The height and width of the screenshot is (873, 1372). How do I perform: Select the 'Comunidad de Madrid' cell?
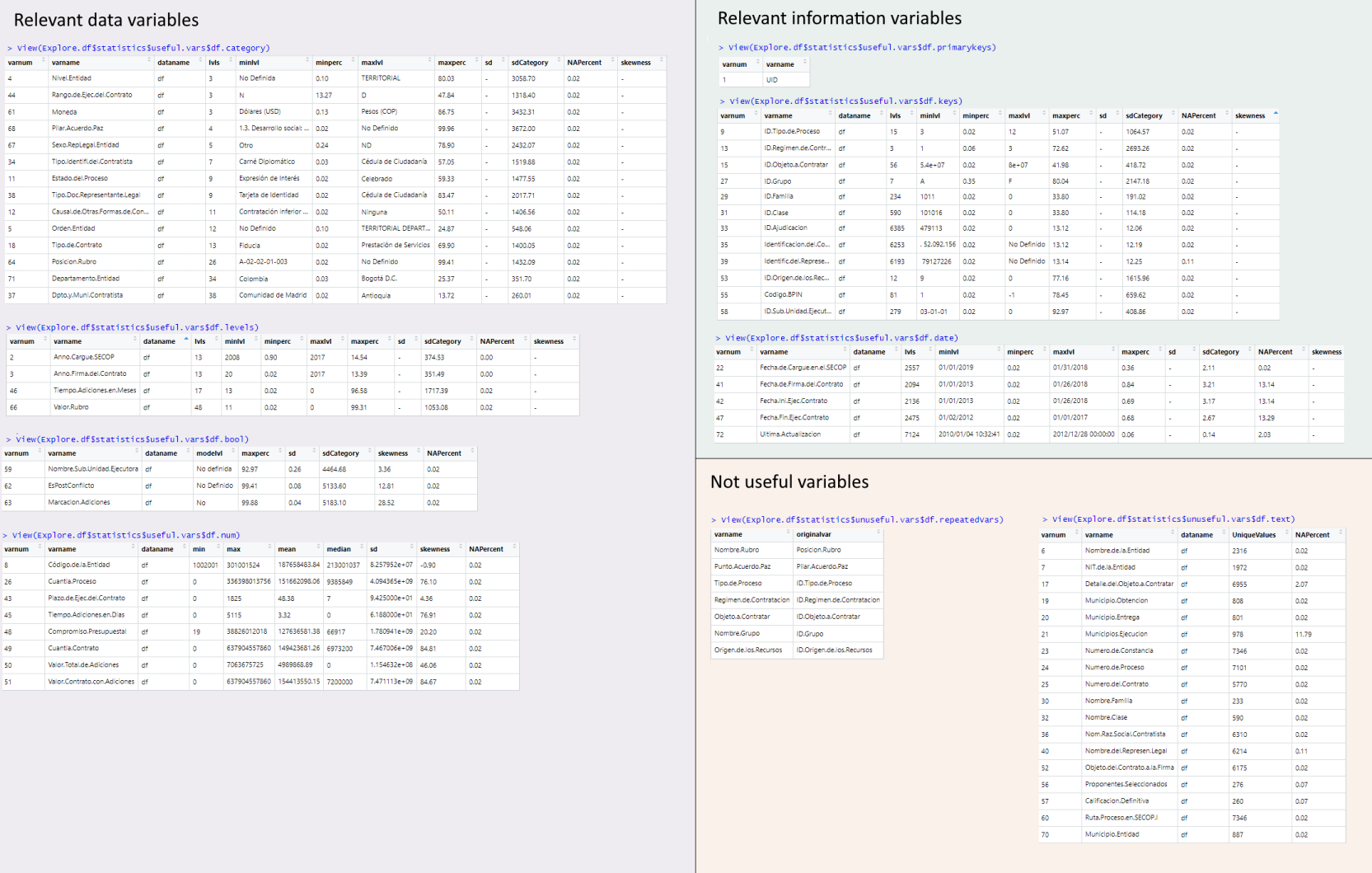pyautogui.click(x=273, y=295)
